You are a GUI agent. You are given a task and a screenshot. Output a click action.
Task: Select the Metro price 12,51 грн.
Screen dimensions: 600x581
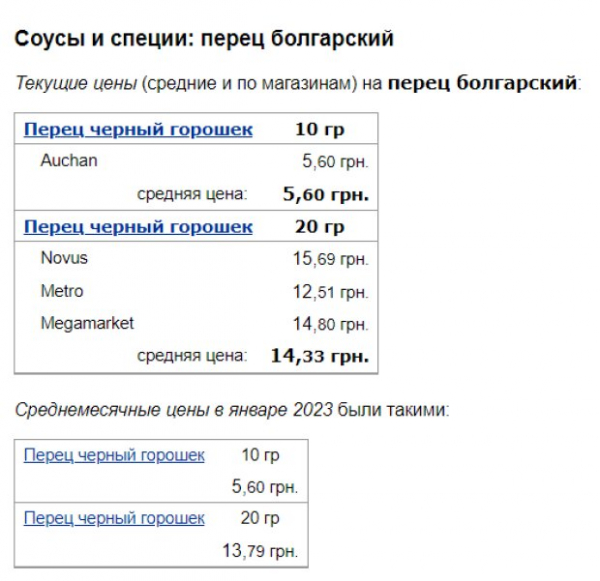[x=331, y=292]
